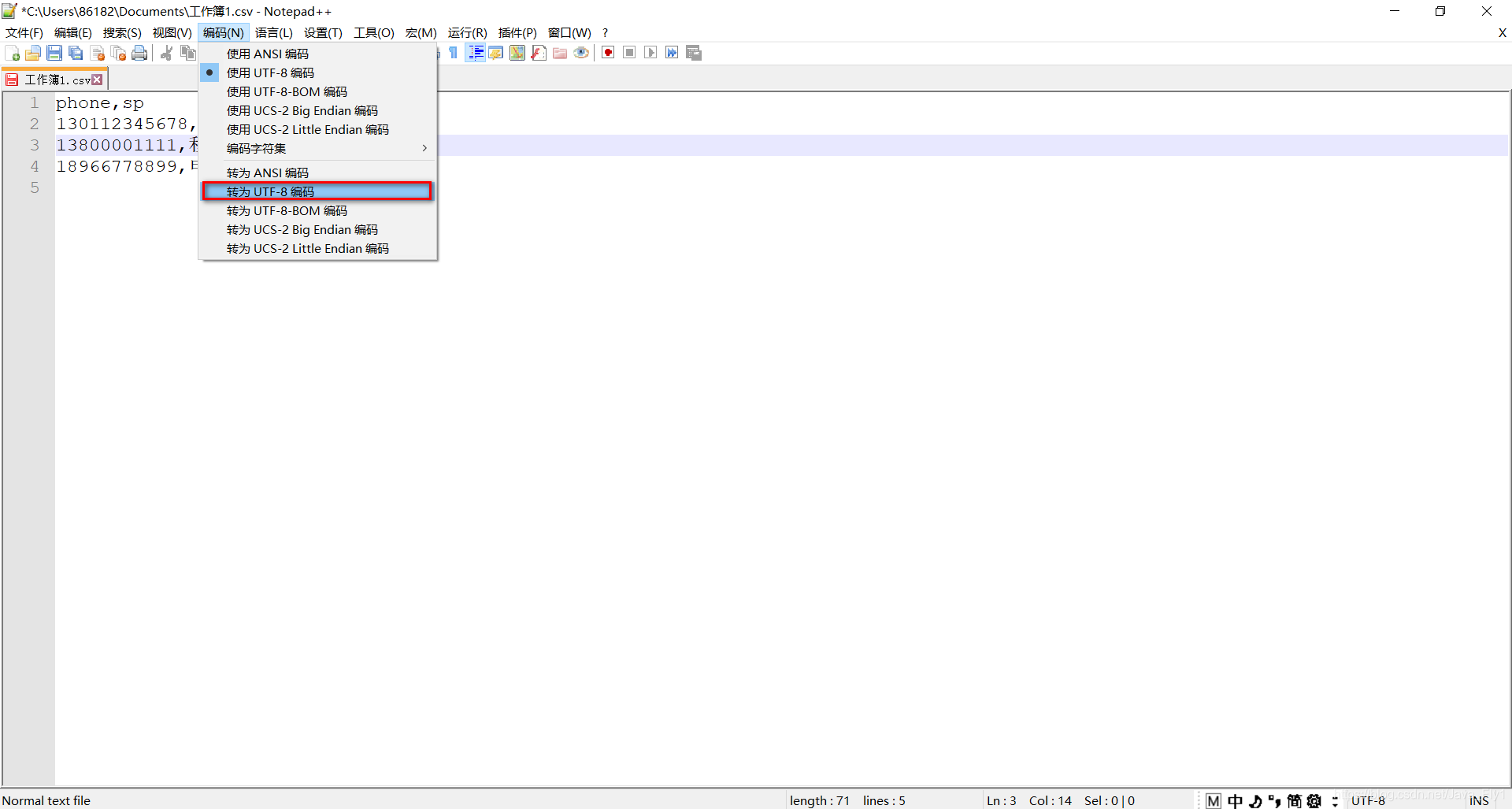The height and width of the screenshot is (809, 1512).
Task: Open the 文件(F) menu
Action: (x=24, y=32)
